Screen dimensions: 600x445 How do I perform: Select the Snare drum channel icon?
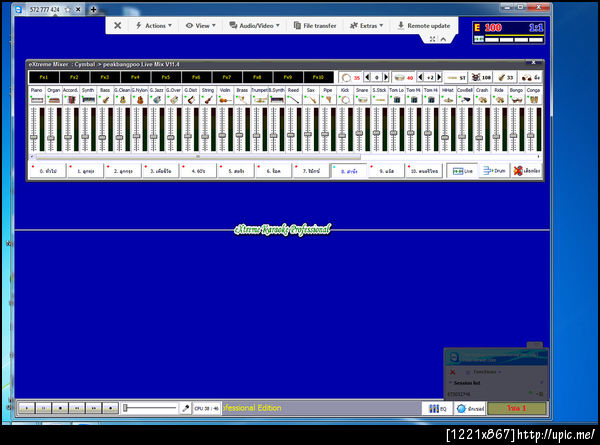point(362,100)
